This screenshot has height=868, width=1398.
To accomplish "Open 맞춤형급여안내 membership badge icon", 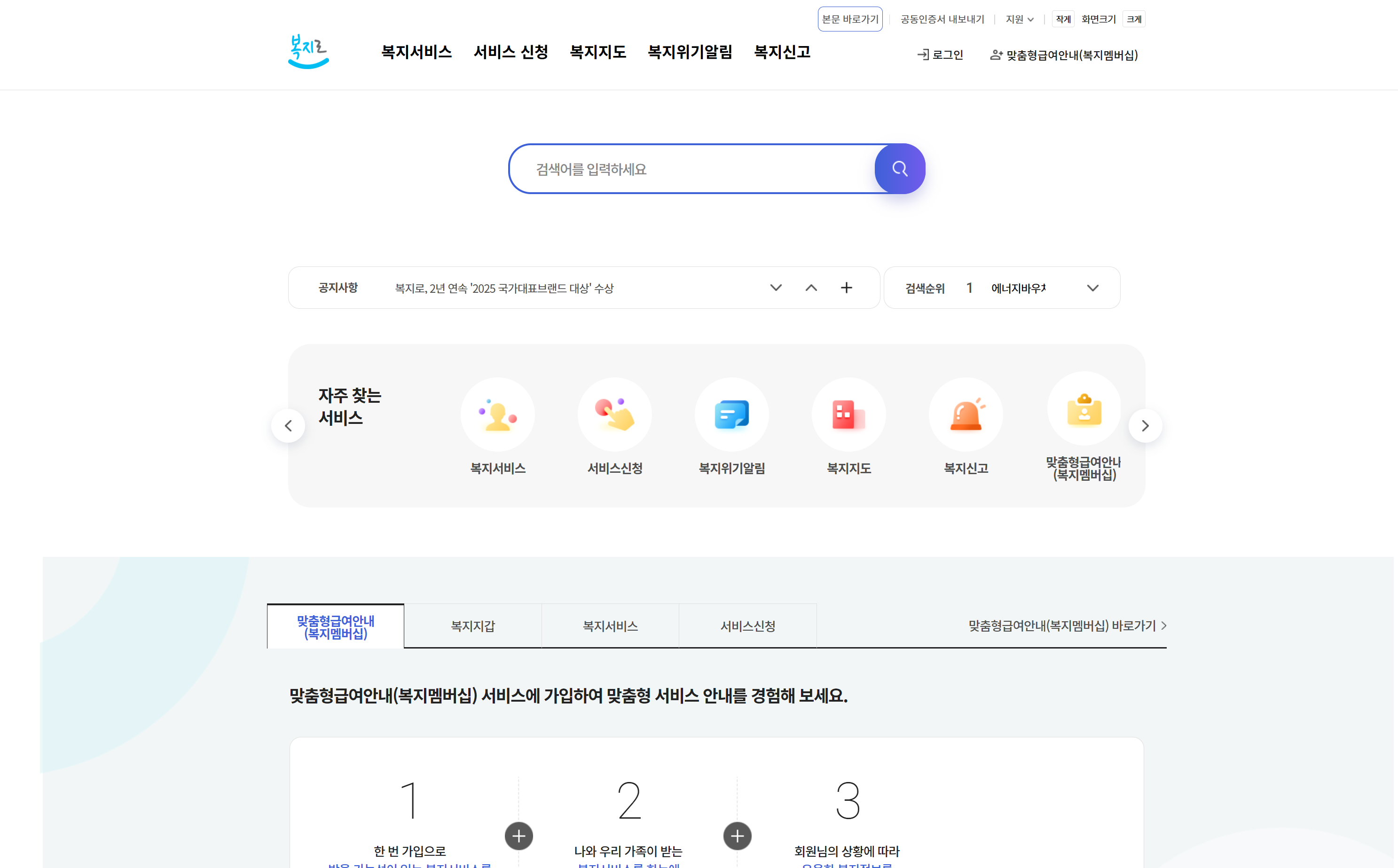I will tap(1084, 409).
